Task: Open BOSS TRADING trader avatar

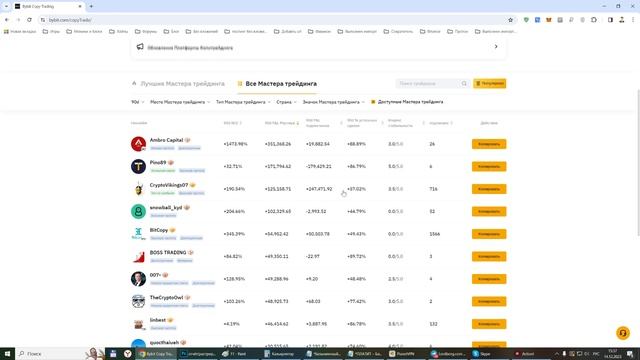Action: click(x=138, y=256)
